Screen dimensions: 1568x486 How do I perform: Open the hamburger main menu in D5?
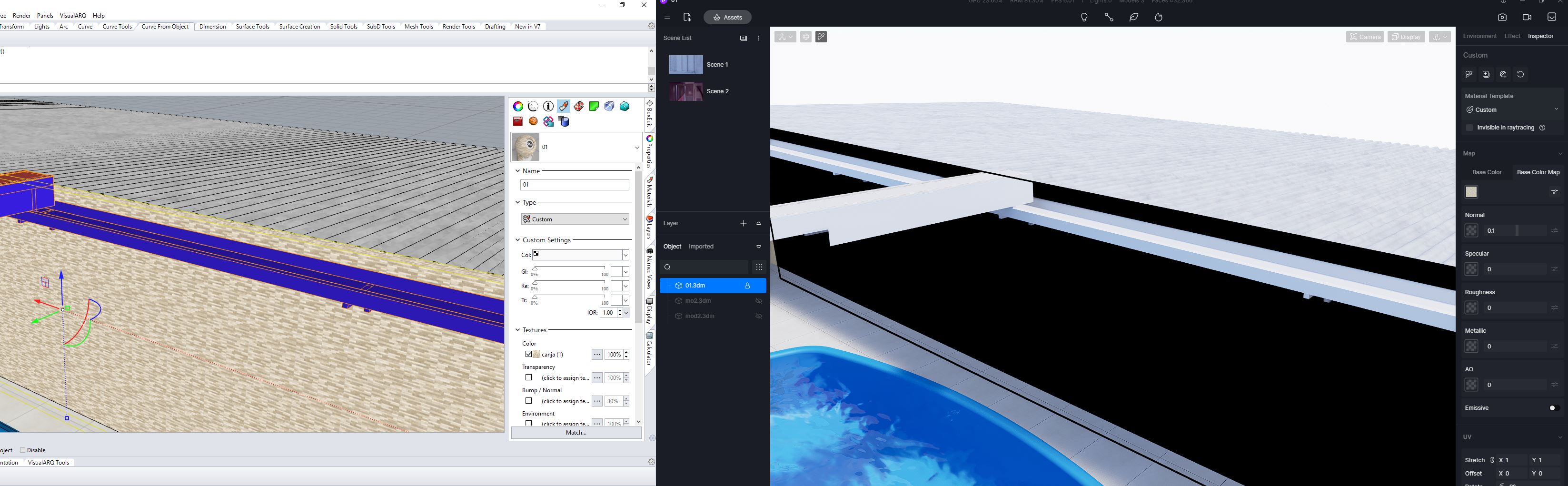click(667, 18)
